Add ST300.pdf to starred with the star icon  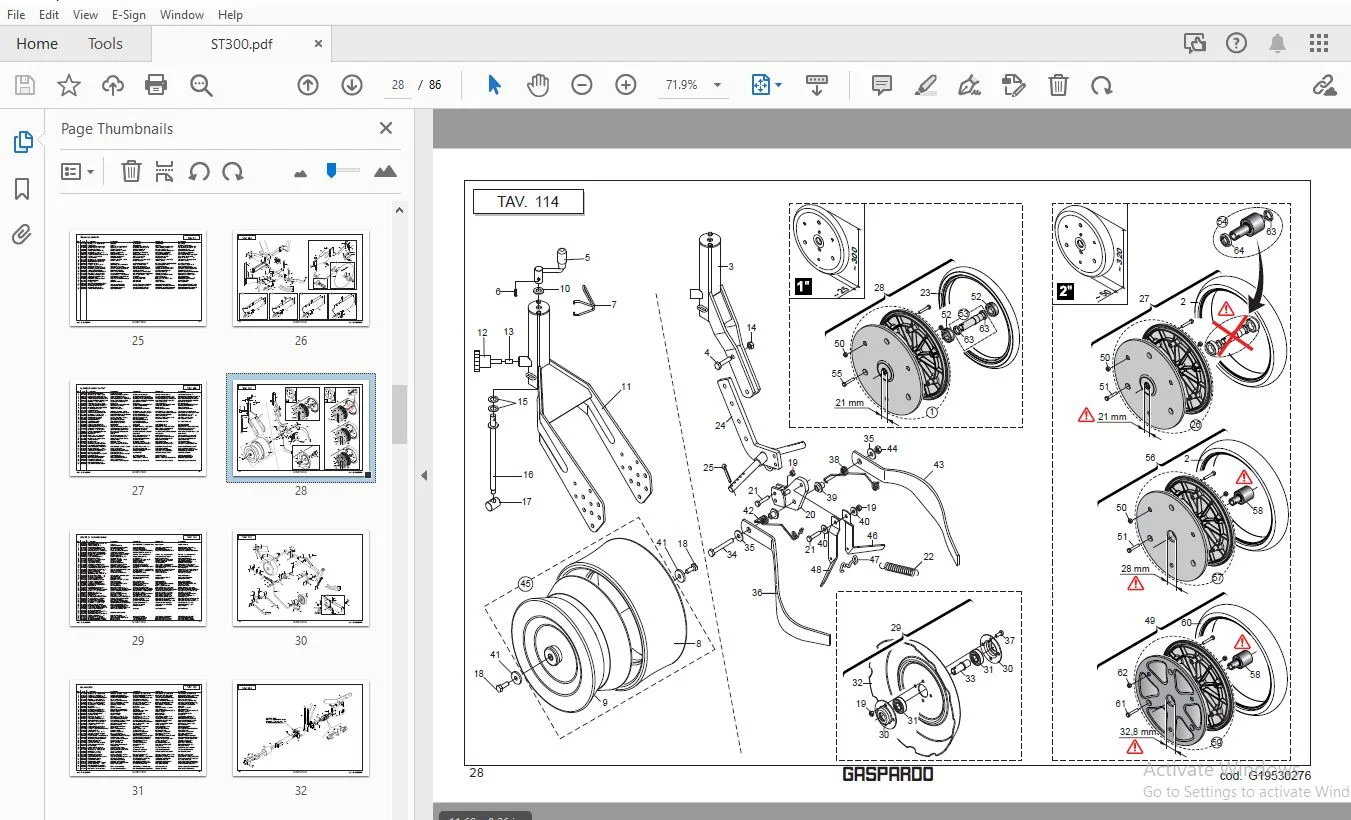(x=69, y=85)
